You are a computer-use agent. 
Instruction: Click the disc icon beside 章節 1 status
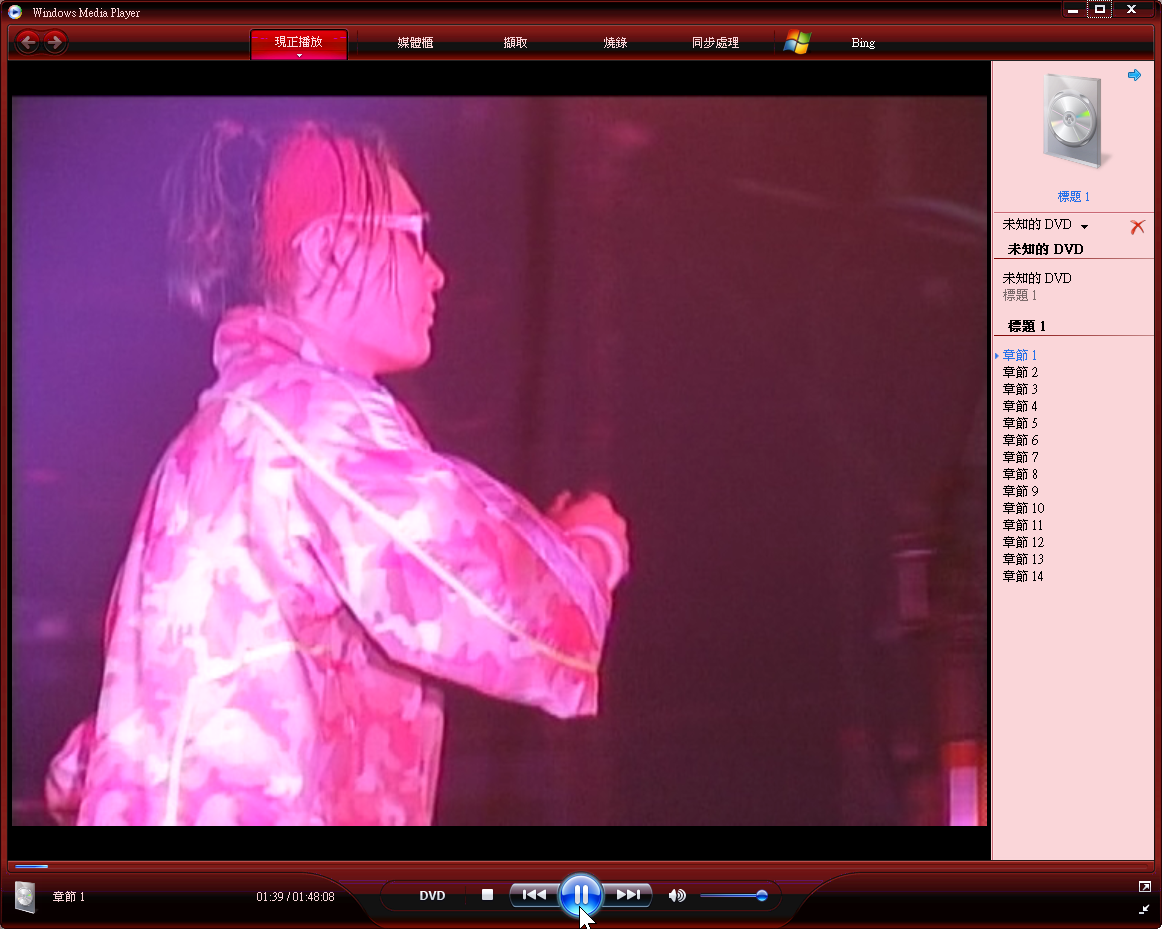click(x=25, y=896)
